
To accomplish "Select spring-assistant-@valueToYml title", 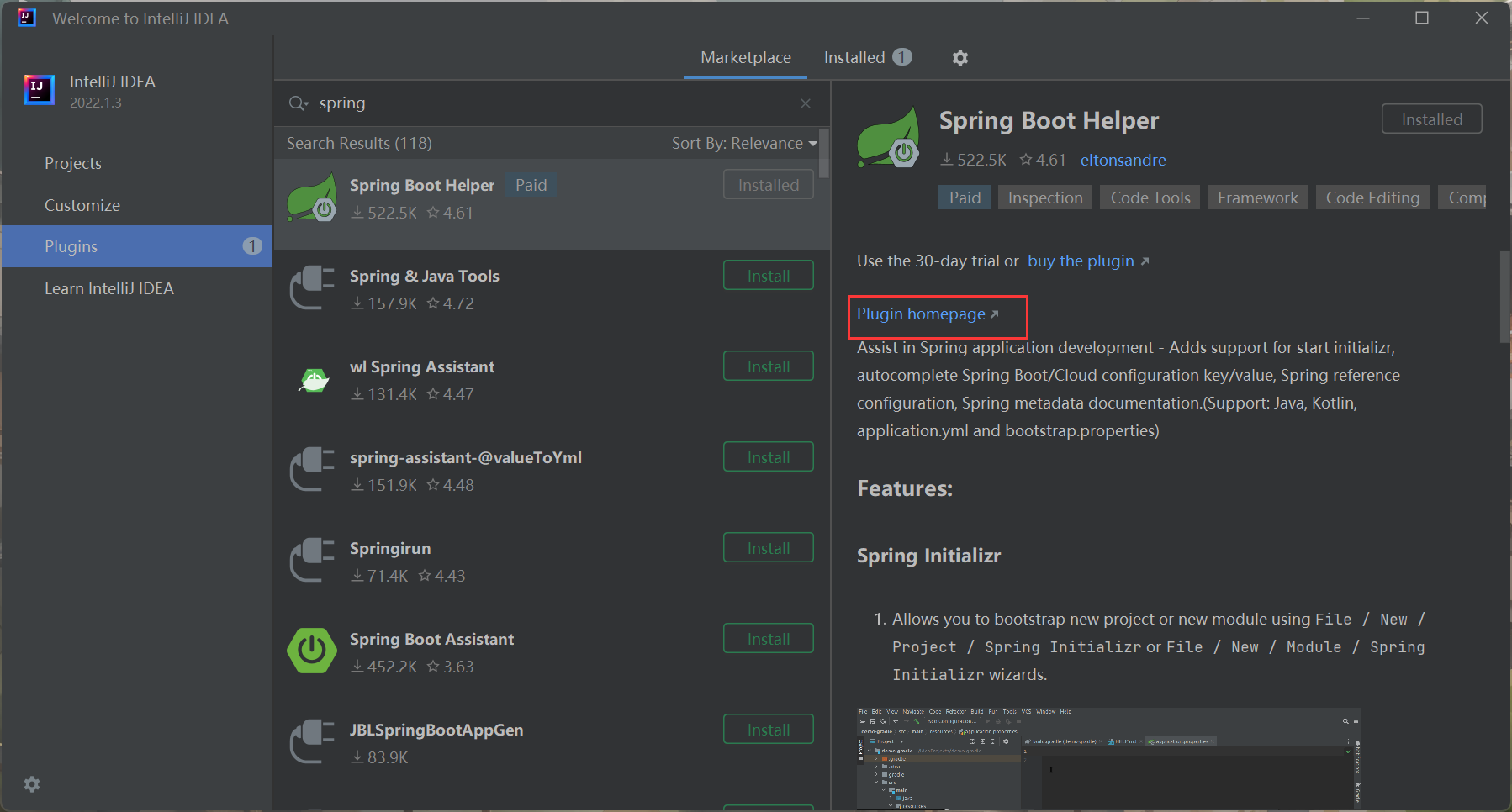I will (x=466, y=457).
